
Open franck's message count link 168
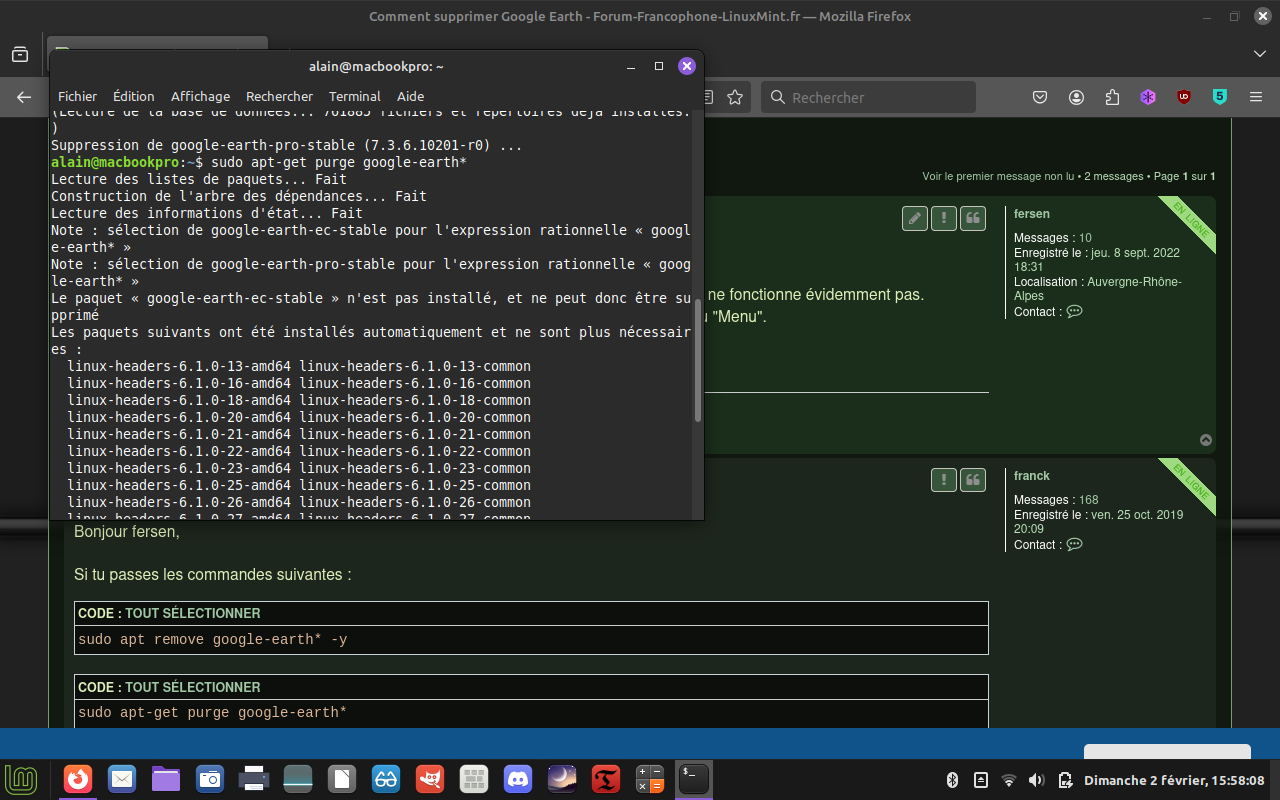tap(1088, 500)
